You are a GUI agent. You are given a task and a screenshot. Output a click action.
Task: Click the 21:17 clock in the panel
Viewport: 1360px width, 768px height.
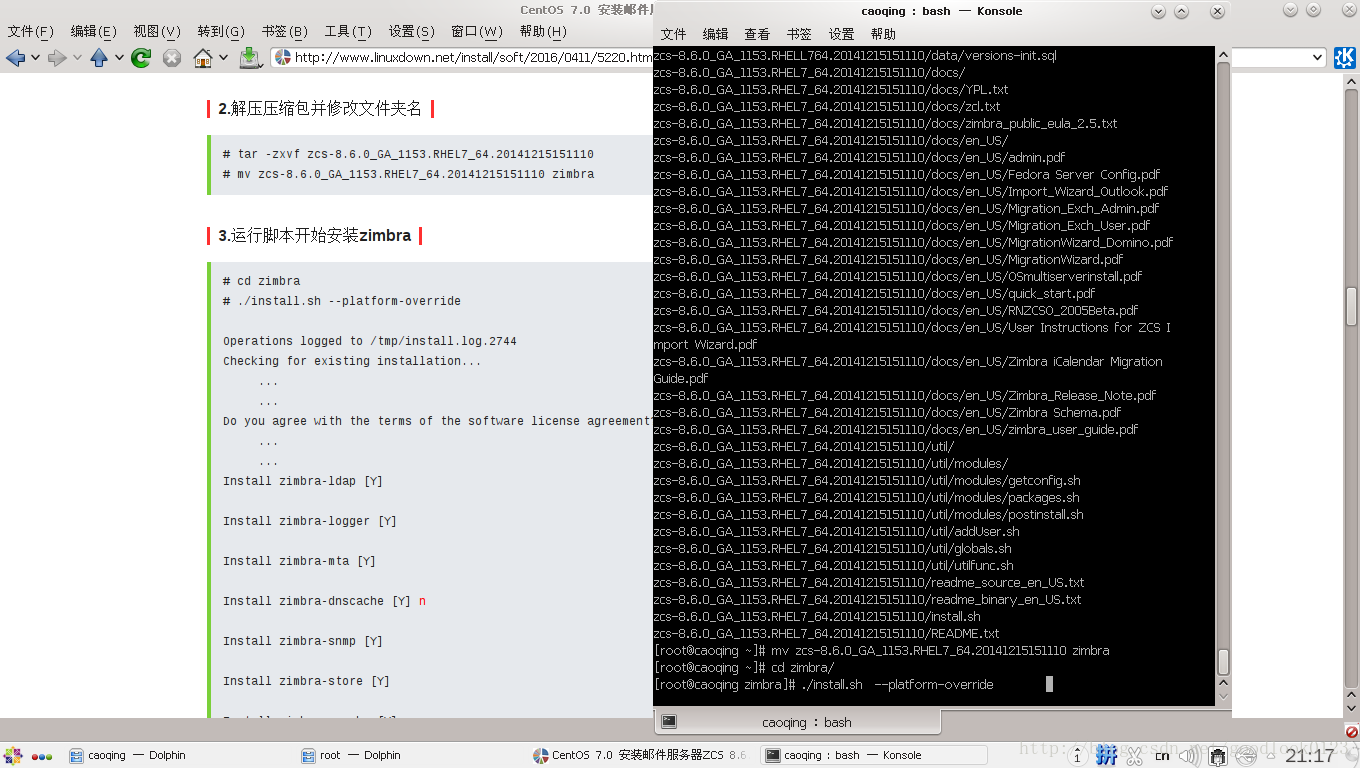pyautogui.click(x=1309, y=756)
